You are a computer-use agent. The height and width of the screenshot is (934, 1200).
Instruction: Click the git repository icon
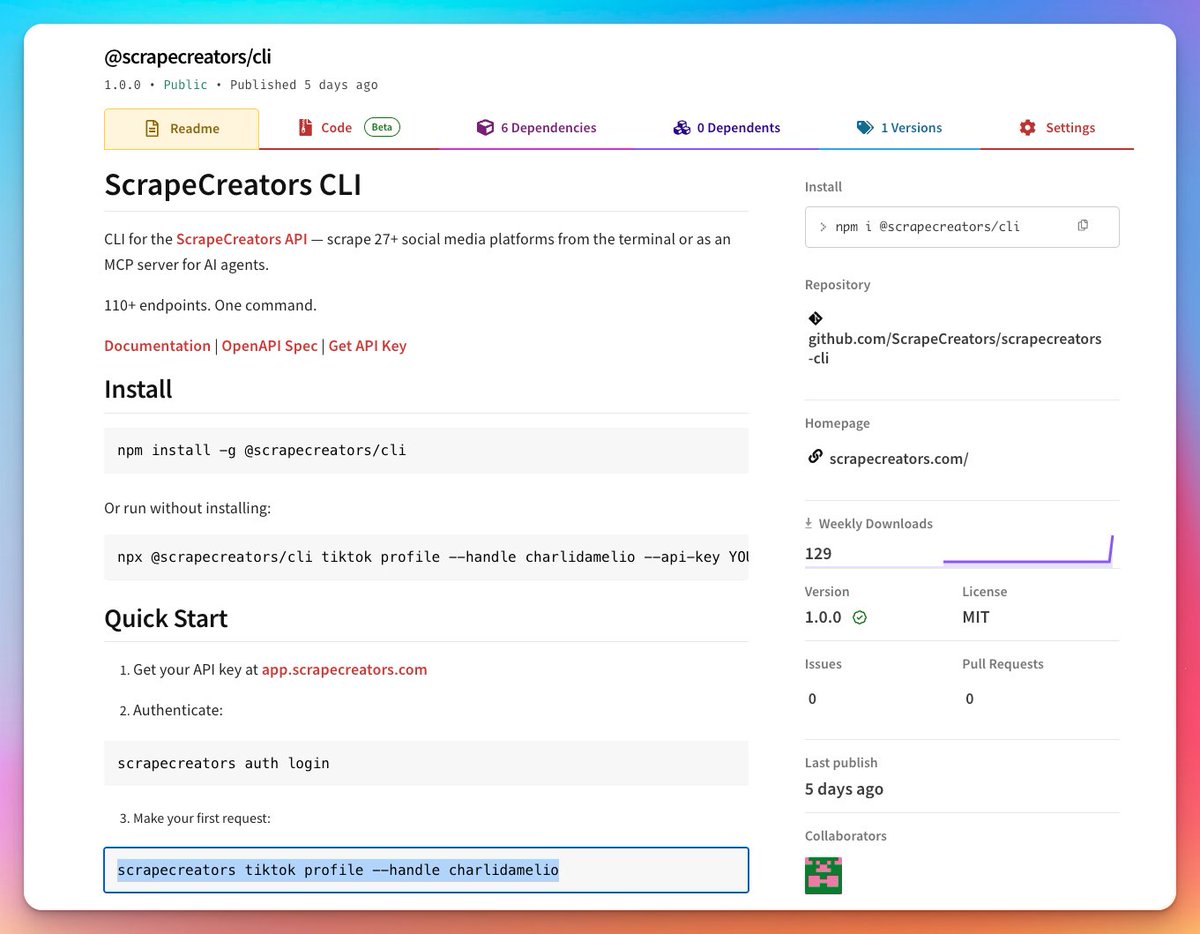[815, 319]
